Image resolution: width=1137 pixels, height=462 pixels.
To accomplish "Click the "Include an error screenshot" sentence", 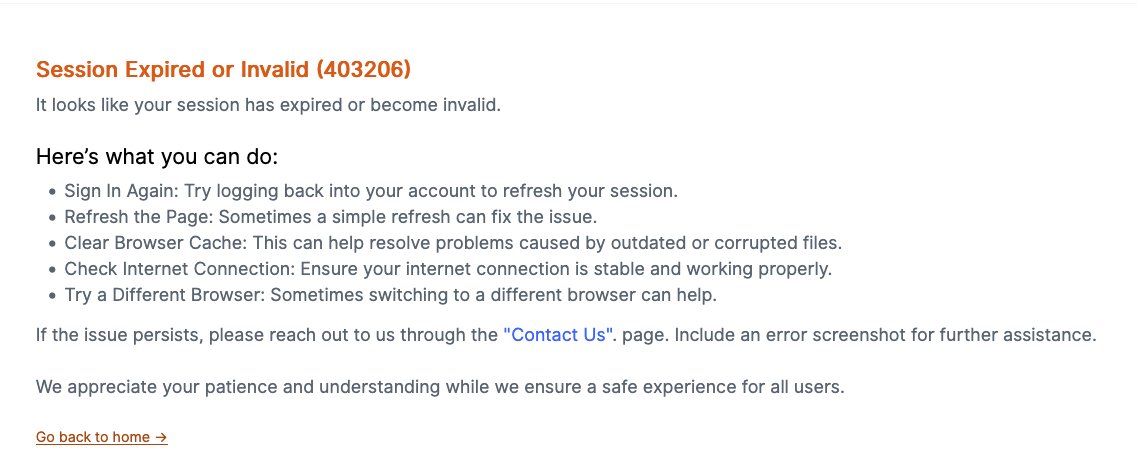I will click(x=885, y=335).
